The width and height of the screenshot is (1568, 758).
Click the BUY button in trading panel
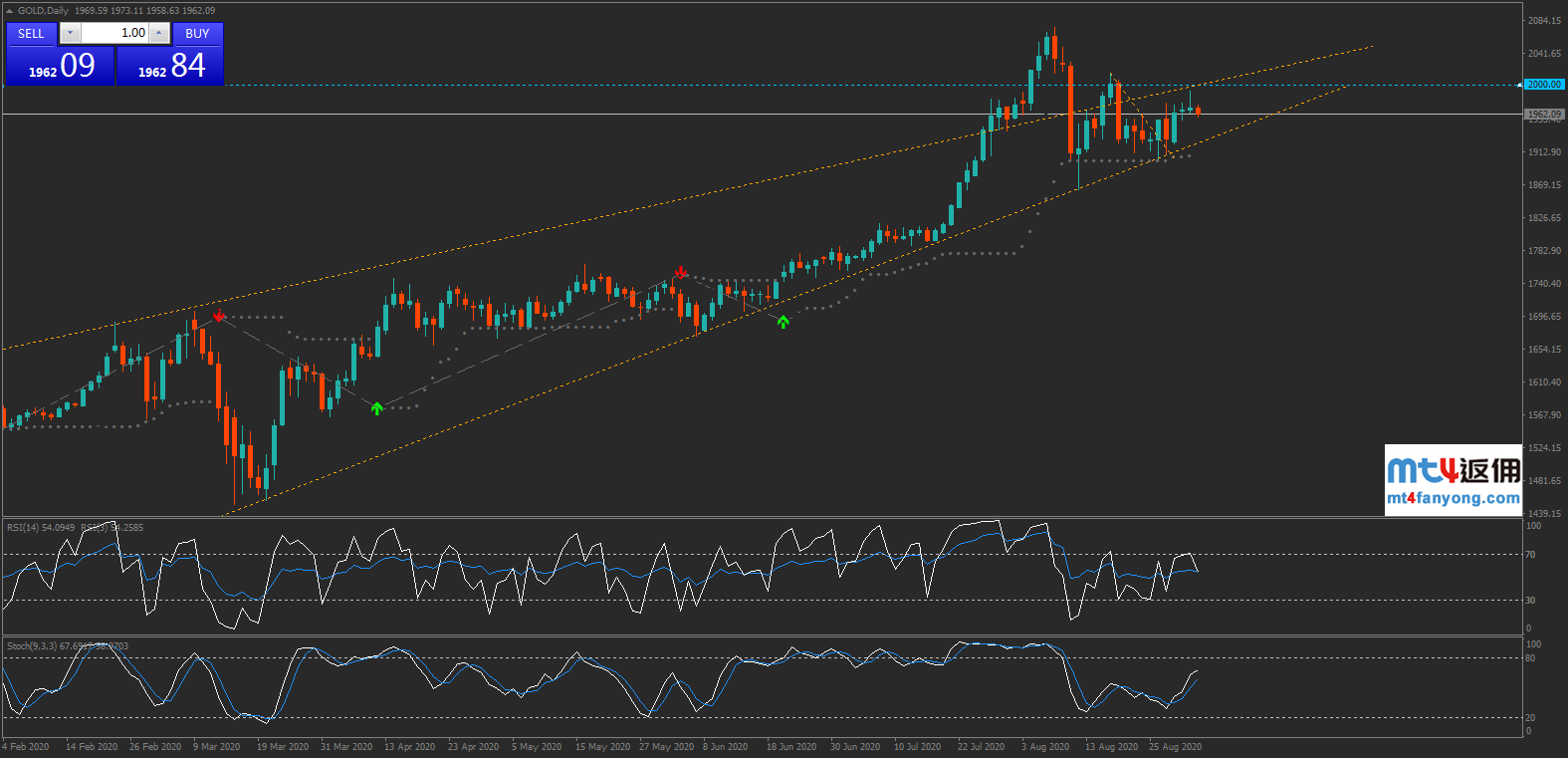[197, 34]
